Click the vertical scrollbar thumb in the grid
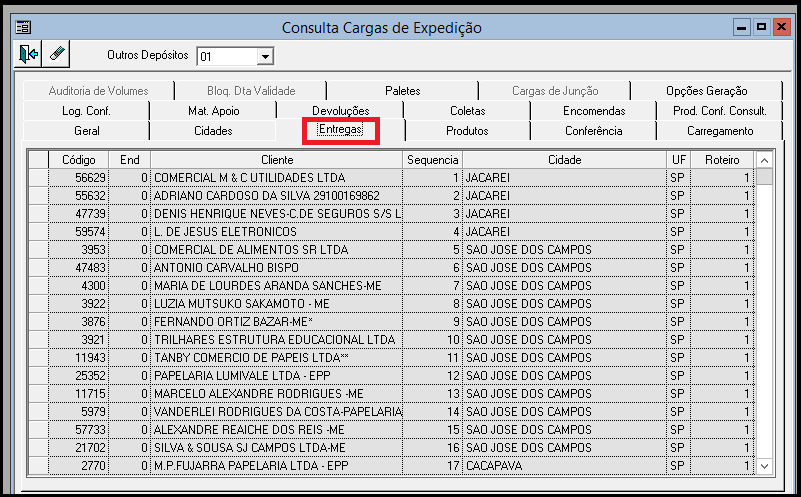The height and width of the screenshot is (497, 801). [x=764, y=177]
